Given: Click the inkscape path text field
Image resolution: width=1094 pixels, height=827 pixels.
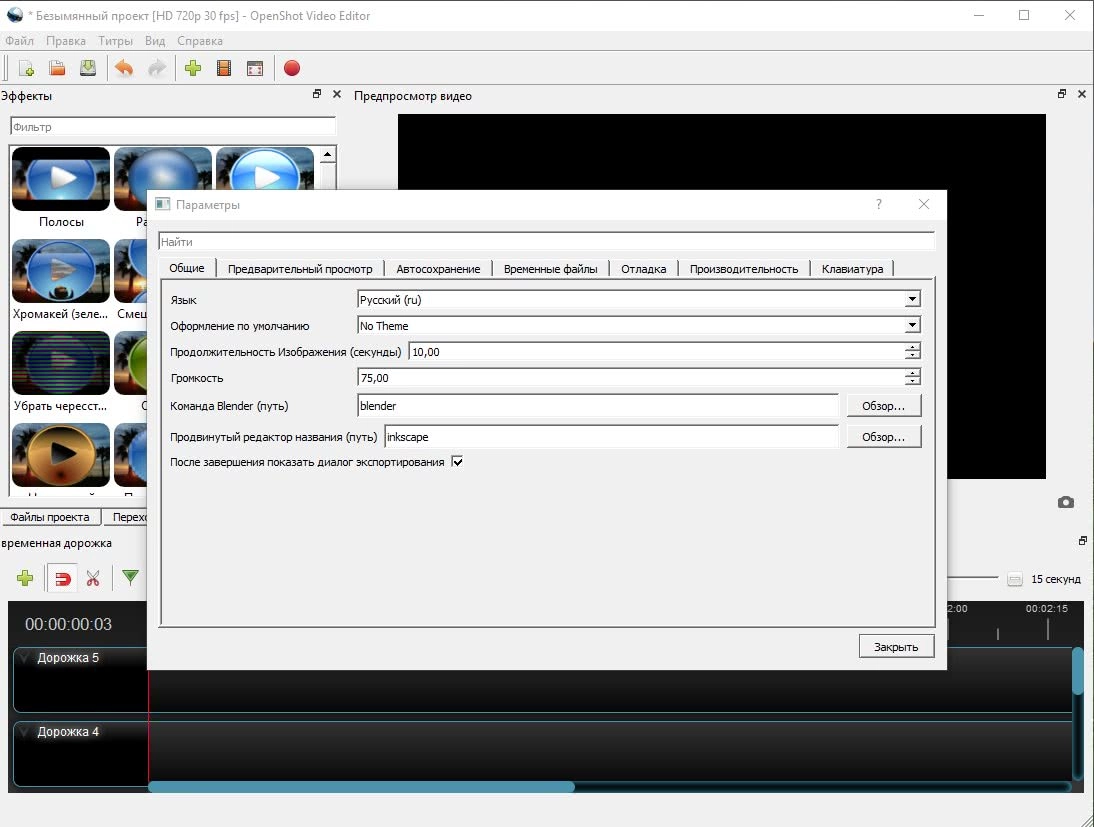Looking at the screenshot, I should [611, 437].
